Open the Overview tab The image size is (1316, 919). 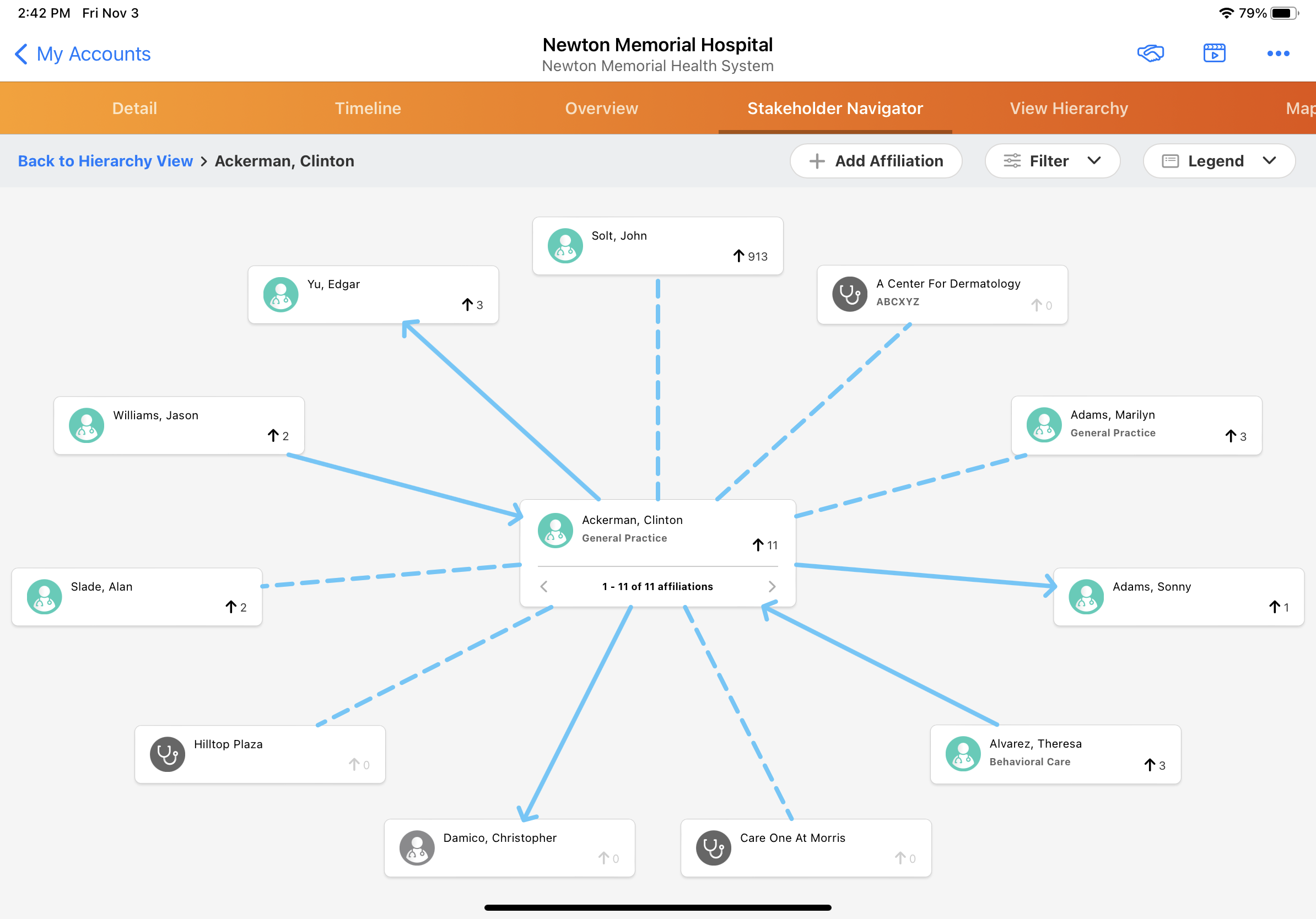601,109
